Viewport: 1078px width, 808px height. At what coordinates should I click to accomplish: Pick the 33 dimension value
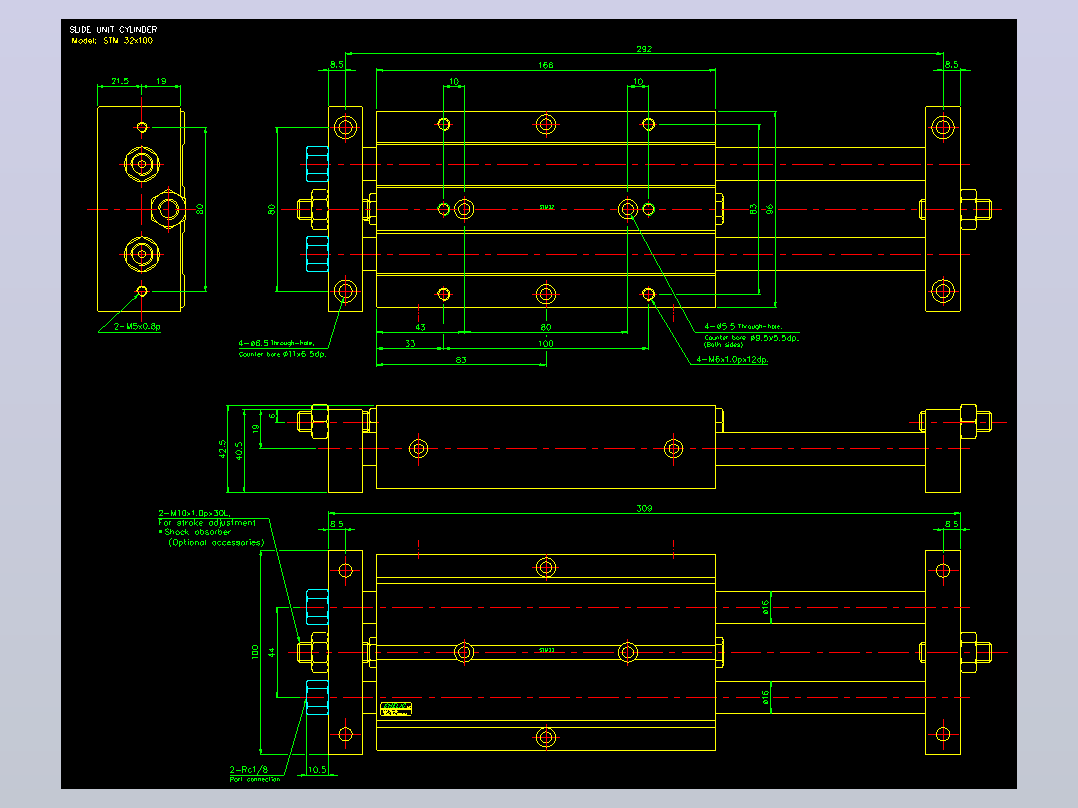click(410, 343)
